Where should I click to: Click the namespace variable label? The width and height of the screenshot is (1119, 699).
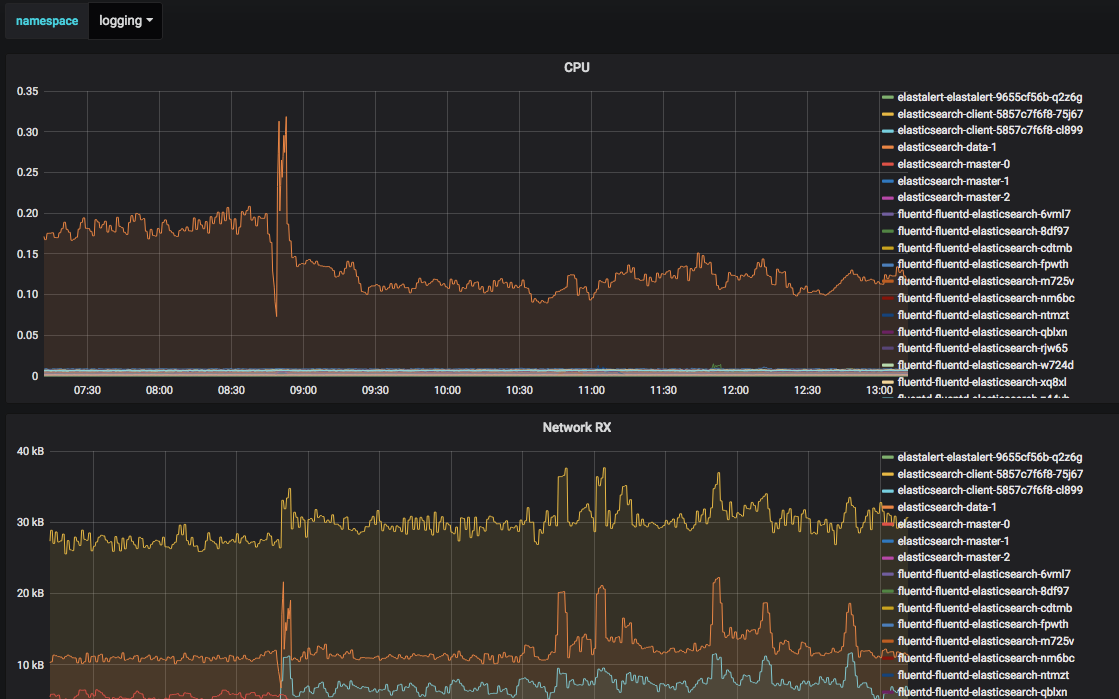(47, 21)
